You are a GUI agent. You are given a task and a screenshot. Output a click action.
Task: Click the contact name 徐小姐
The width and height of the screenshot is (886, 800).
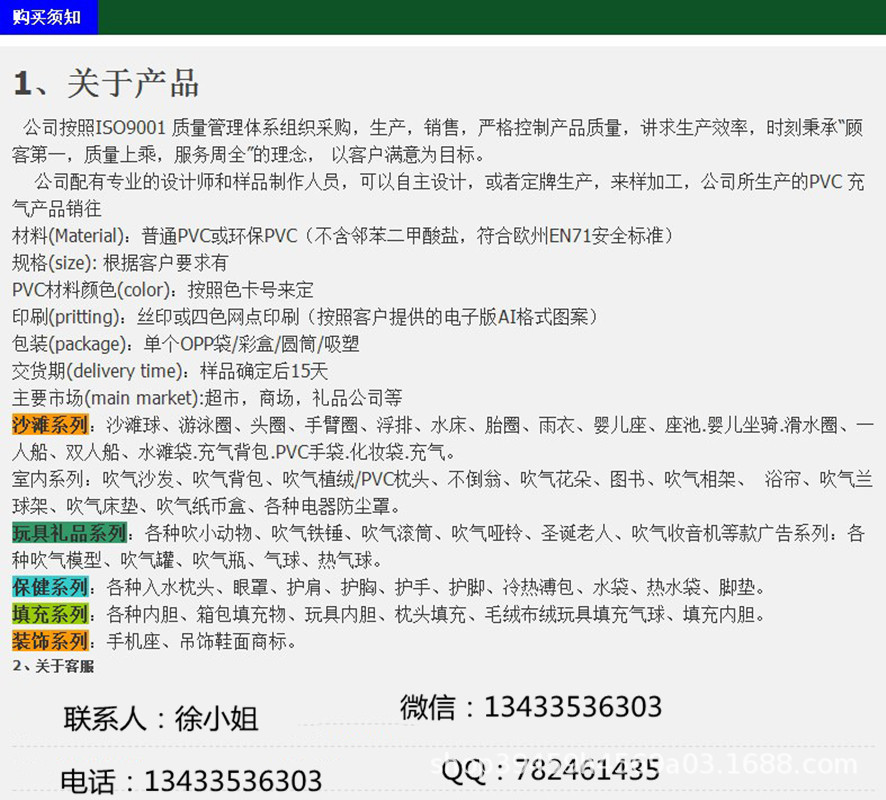coord(216,718)
